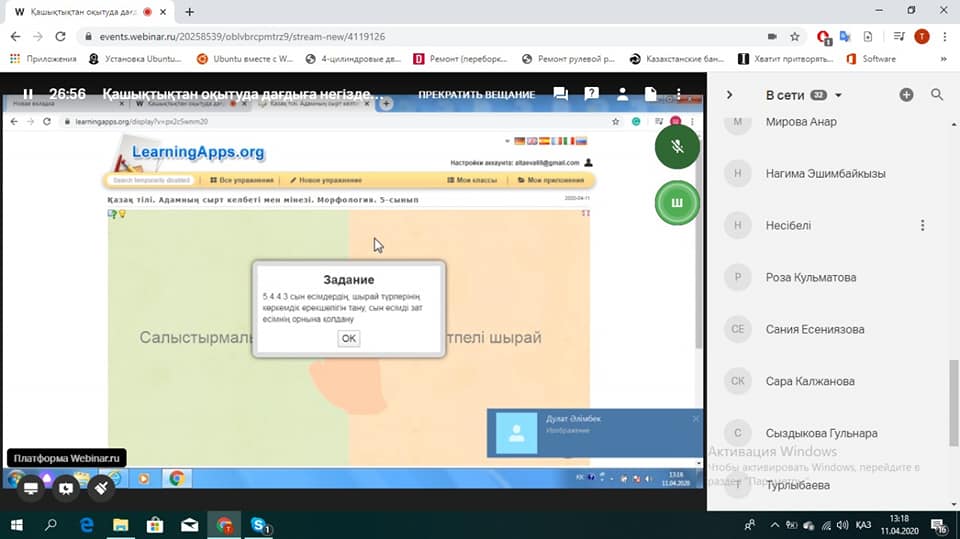
Task: Open Казахстанские бан... bookmark
Action: coord(677,59)
